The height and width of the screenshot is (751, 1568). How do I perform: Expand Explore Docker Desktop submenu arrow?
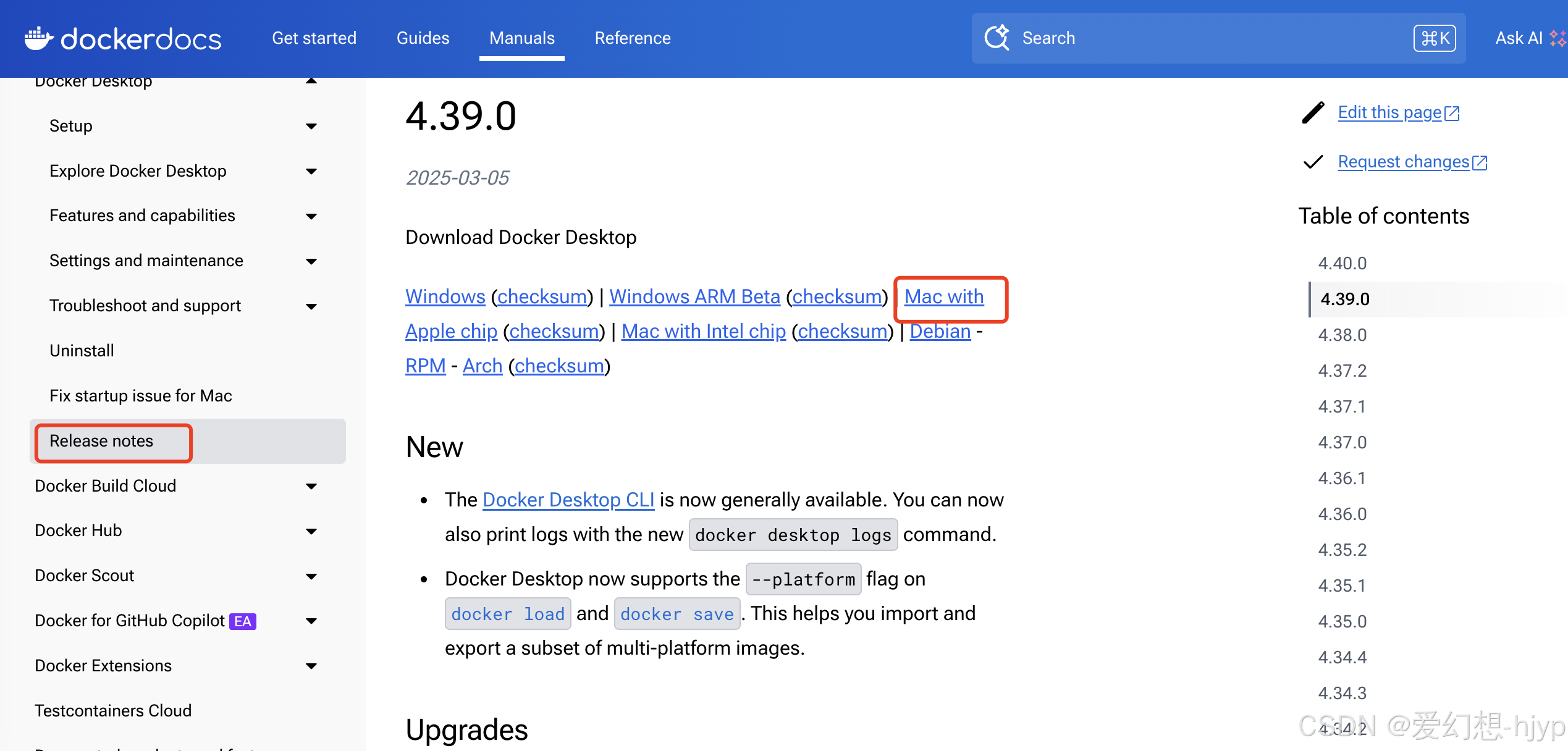311,172
